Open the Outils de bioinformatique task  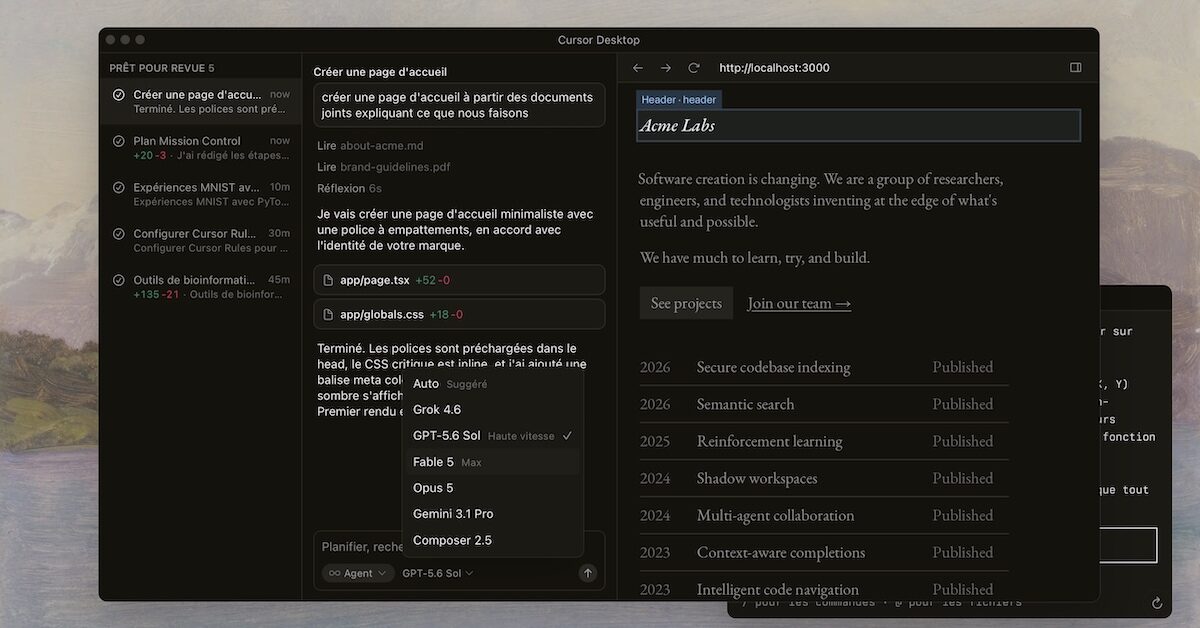[200, 287]
